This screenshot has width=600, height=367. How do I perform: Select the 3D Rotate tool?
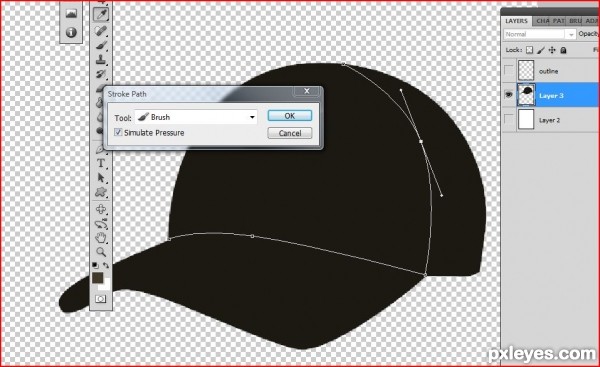click(x=101, y=209)
